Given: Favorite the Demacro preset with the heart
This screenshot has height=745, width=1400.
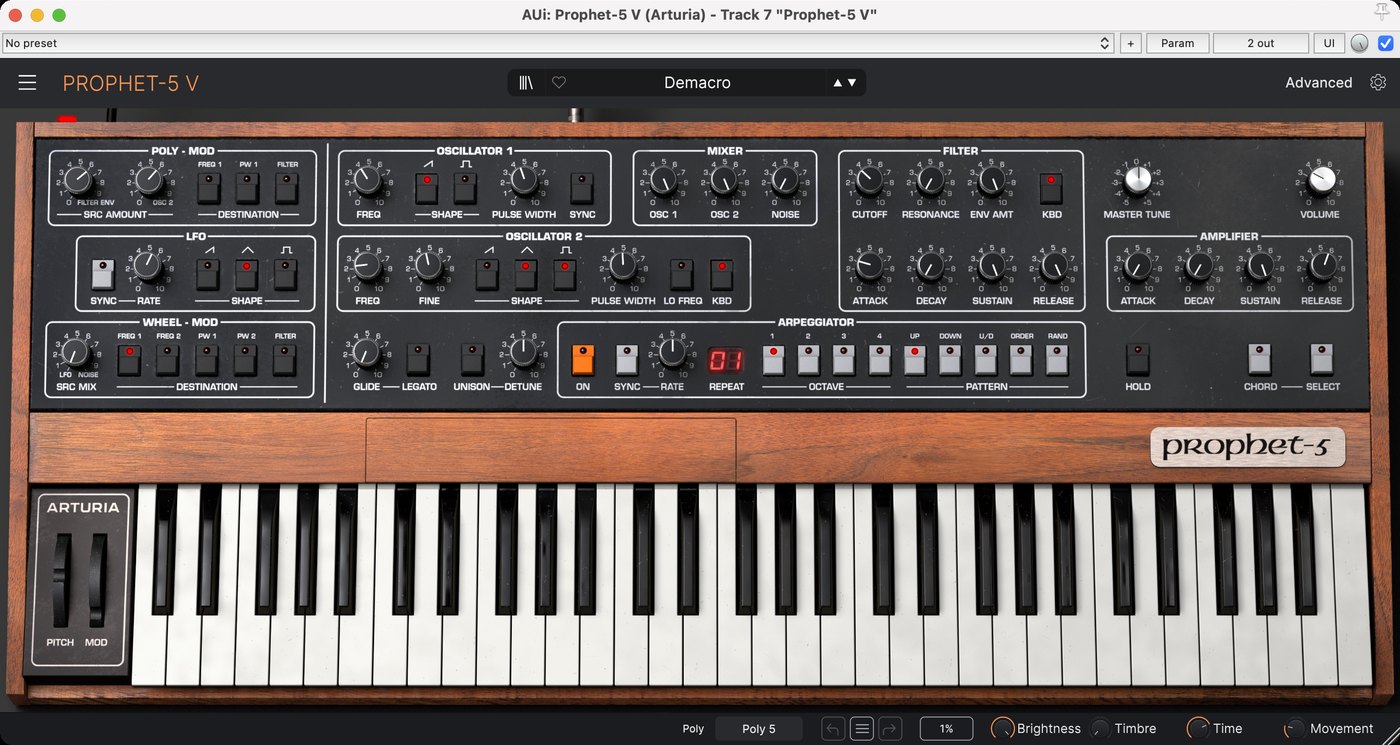Looking at the screenshot, I should pos(559,83).
